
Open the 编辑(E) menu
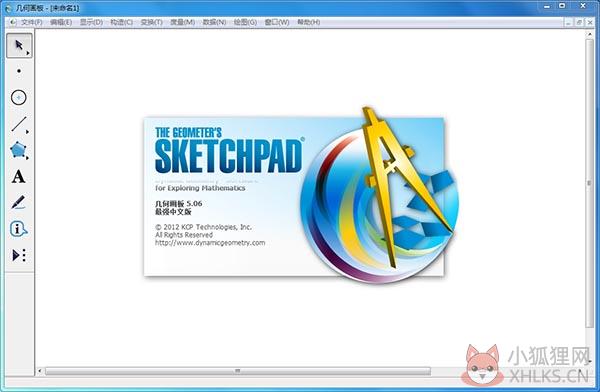(x=61, y=22)
